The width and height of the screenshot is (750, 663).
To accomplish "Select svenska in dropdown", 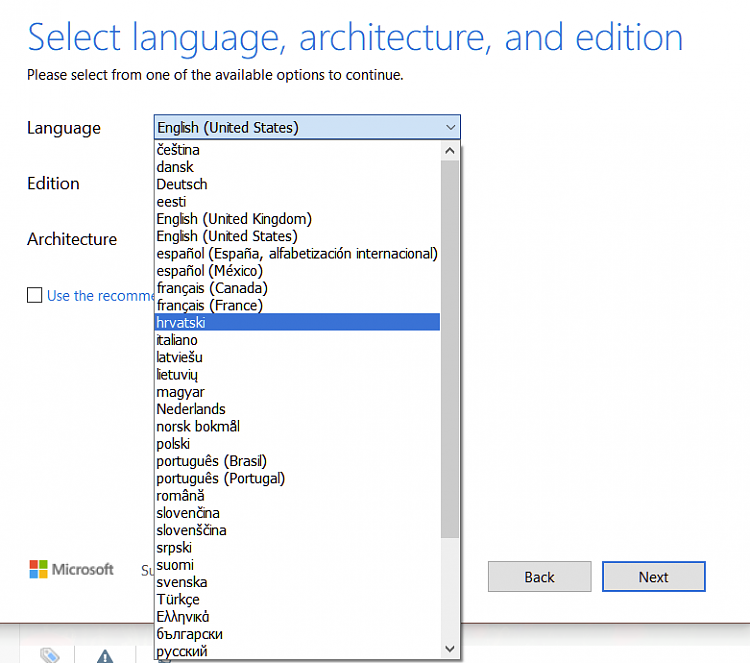I will click(x=298, y=582).
